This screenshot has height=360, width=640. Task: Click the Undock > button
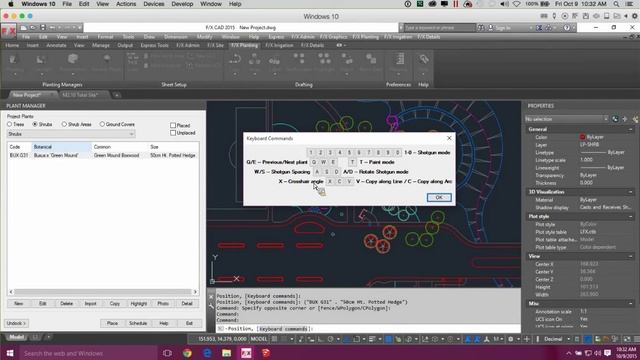point(16,323)
